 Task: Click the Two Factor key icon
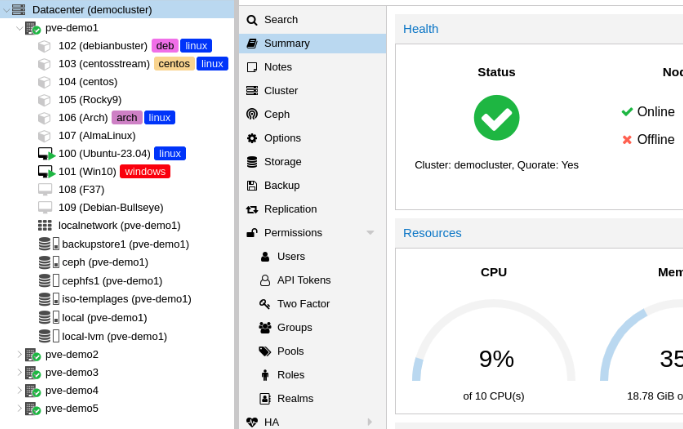(x=265, y=303)
